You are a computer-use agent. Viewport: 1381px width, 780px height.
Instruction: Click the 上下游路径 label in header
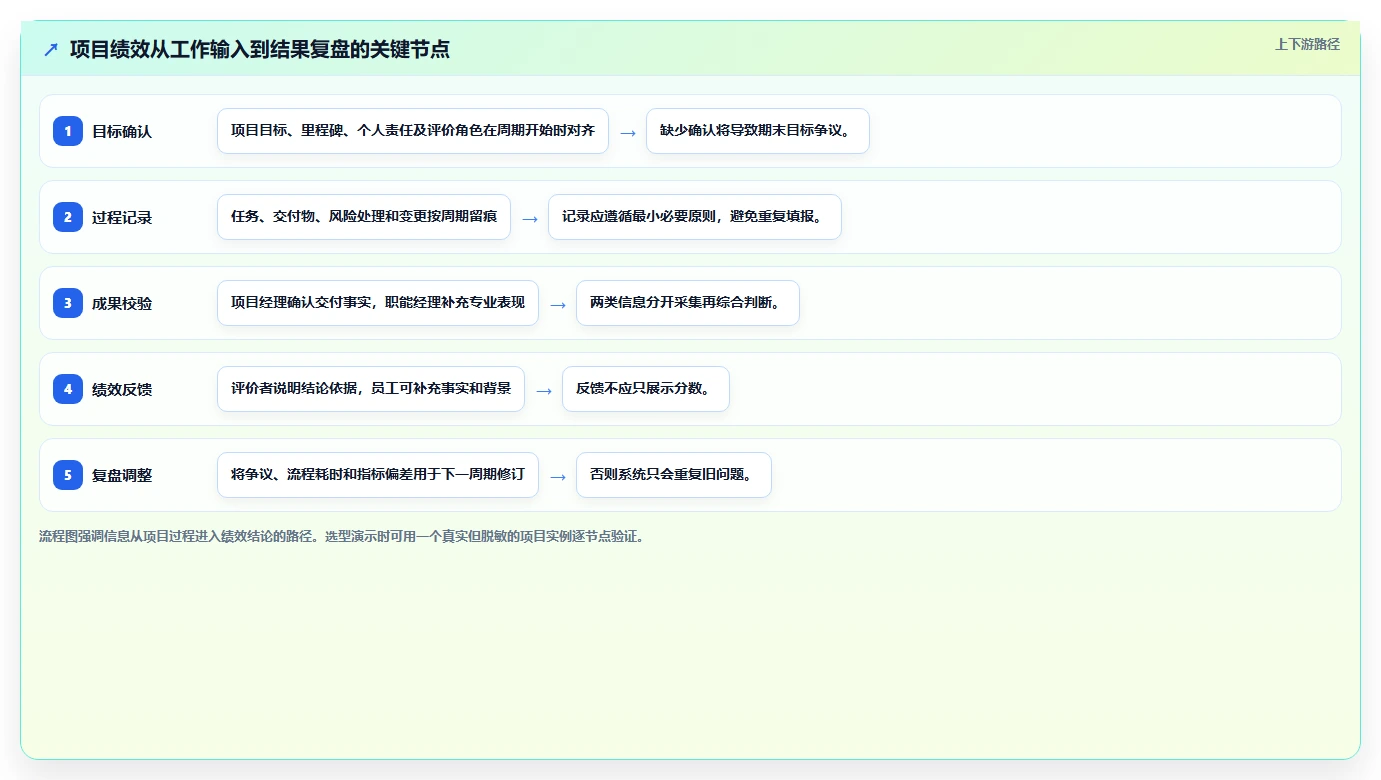[x=1307, y=44]
